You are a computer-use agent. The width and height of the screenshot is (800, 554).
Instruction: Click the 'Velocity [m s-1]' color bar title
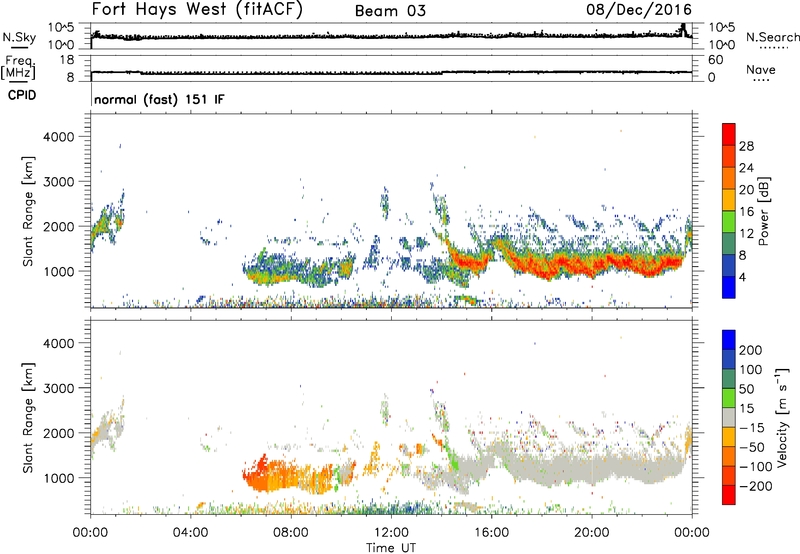coord(782,417)
